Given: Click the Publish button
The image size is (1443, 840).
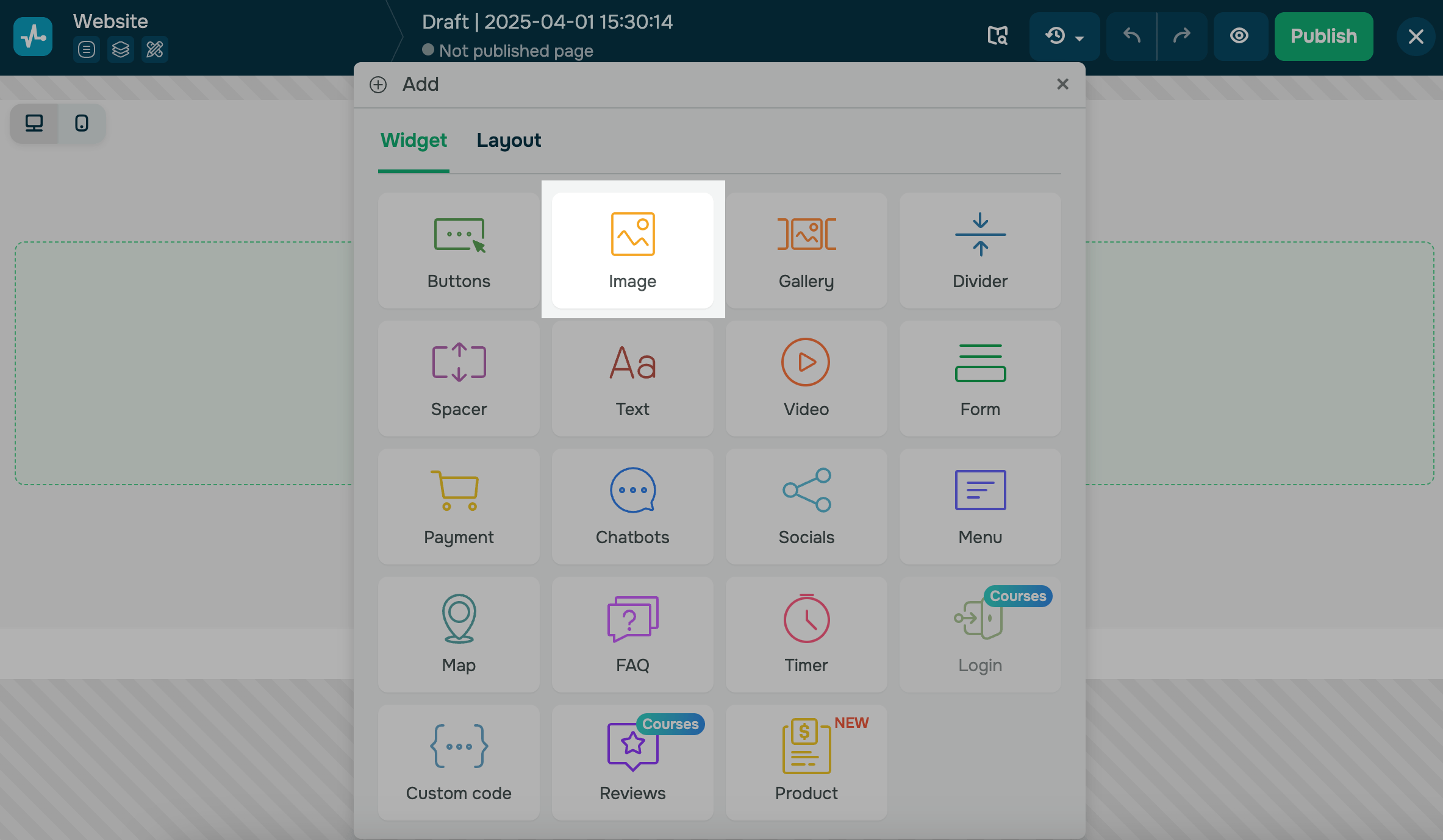Looking at the screenshot, I should click(x=1323, y=36).
